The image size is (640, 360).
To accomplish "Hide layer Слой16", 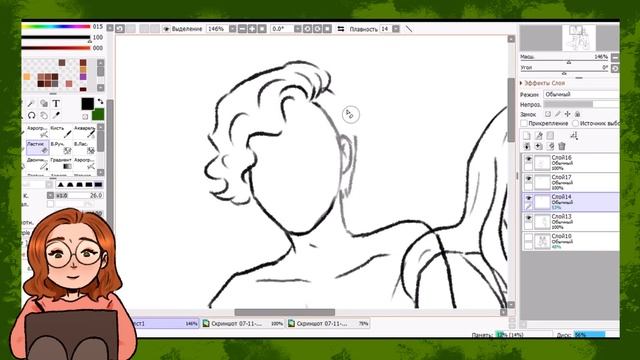I will (529, 158).
